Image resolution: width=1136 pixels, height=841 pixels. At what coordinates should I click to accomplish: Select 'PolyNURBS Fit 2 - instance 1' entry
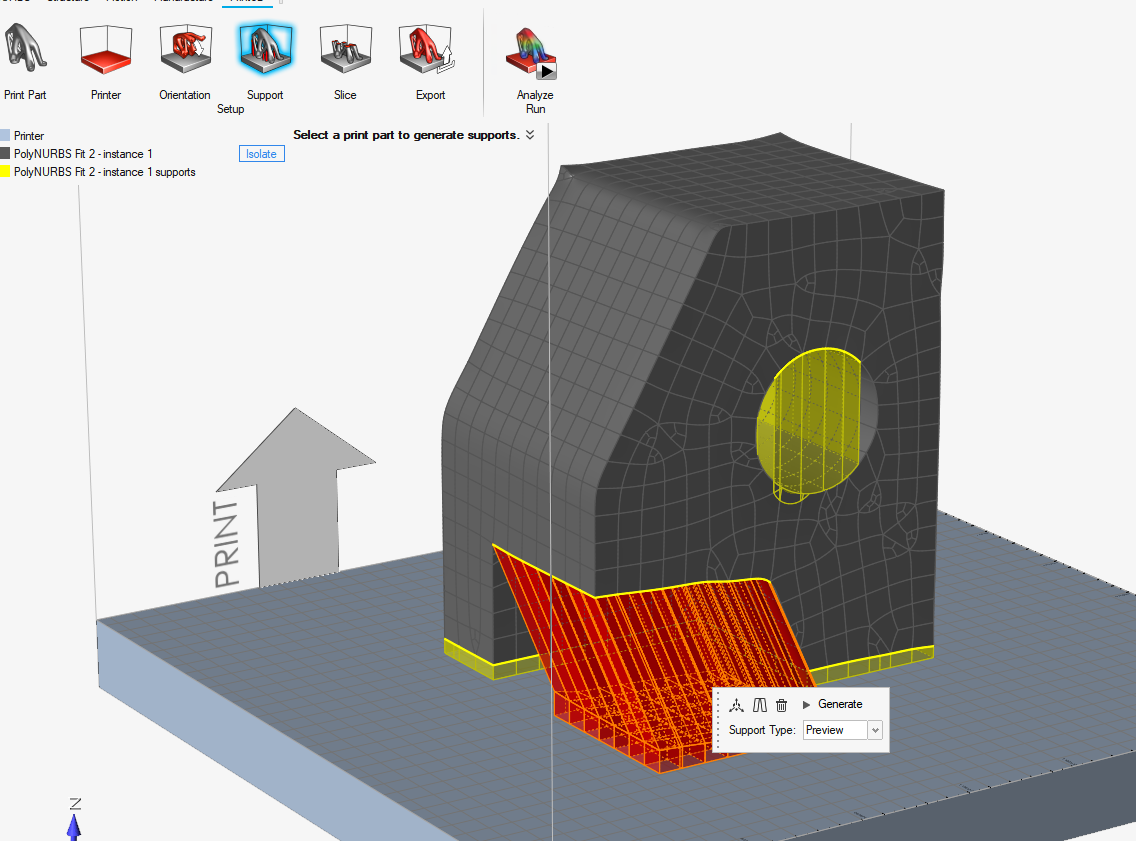(x=83, y=154)
